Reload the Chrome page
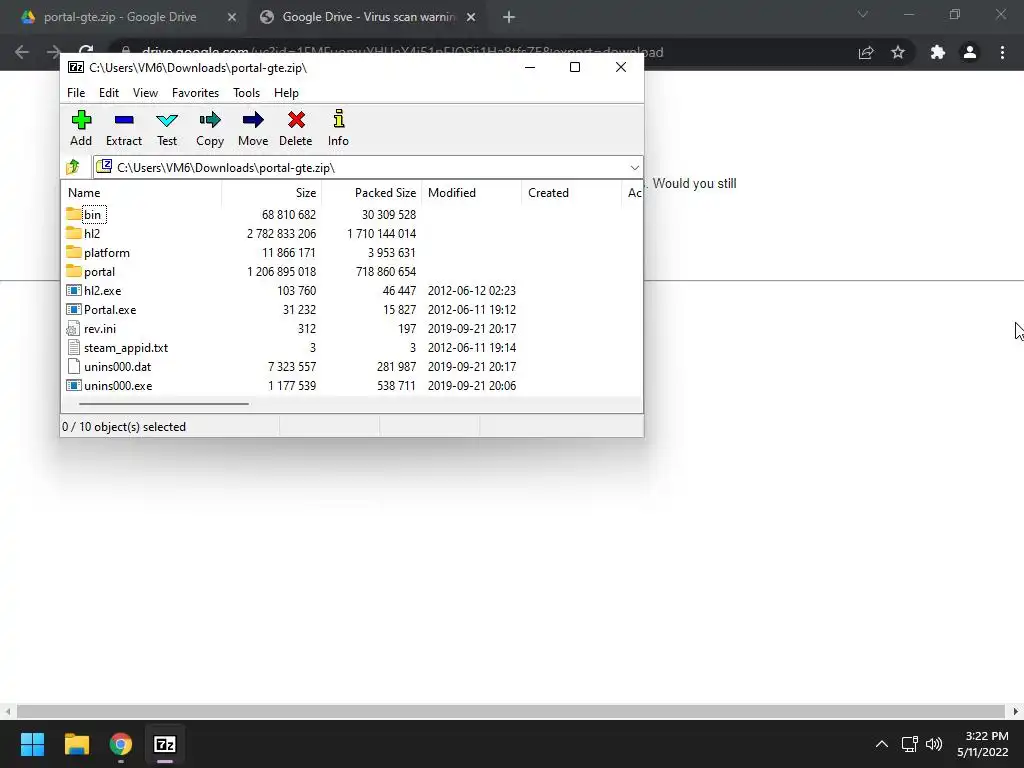The height and width of the screenshot is (768, 1024). pos(86,50)
